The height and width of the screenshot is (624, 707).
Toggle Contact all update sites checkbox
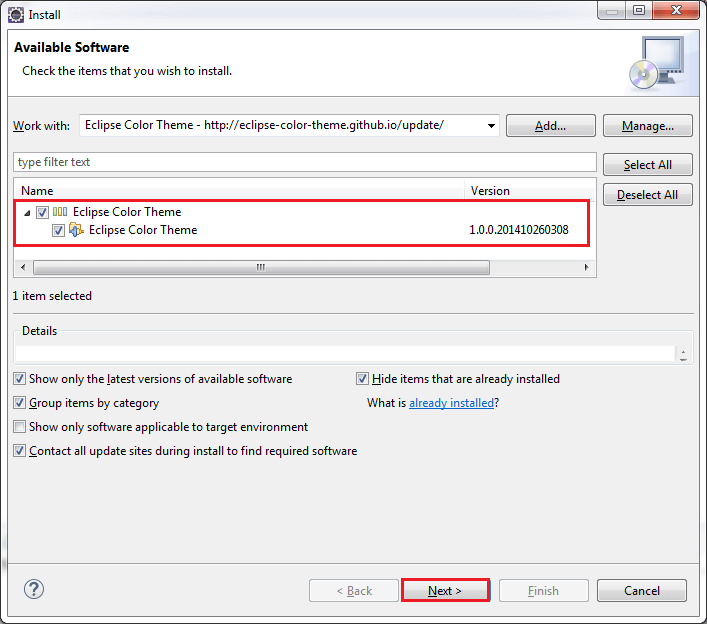pos(19,450)
